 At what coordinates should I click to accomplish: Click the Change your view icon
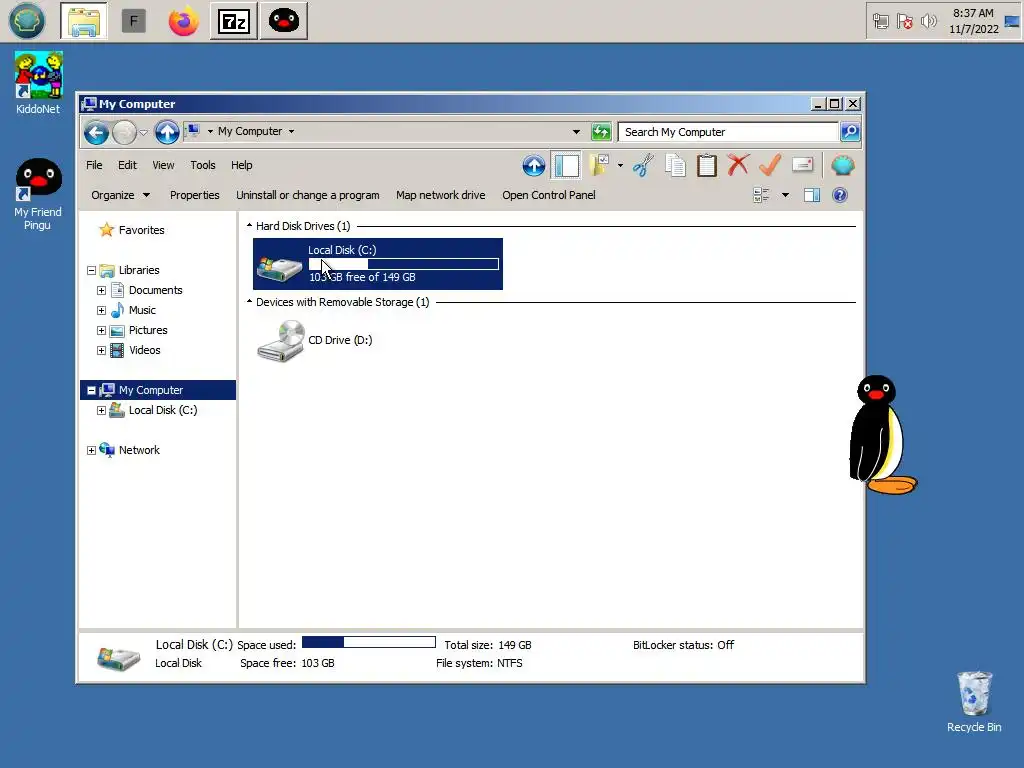pyautogui.click(x=761, y=195)
